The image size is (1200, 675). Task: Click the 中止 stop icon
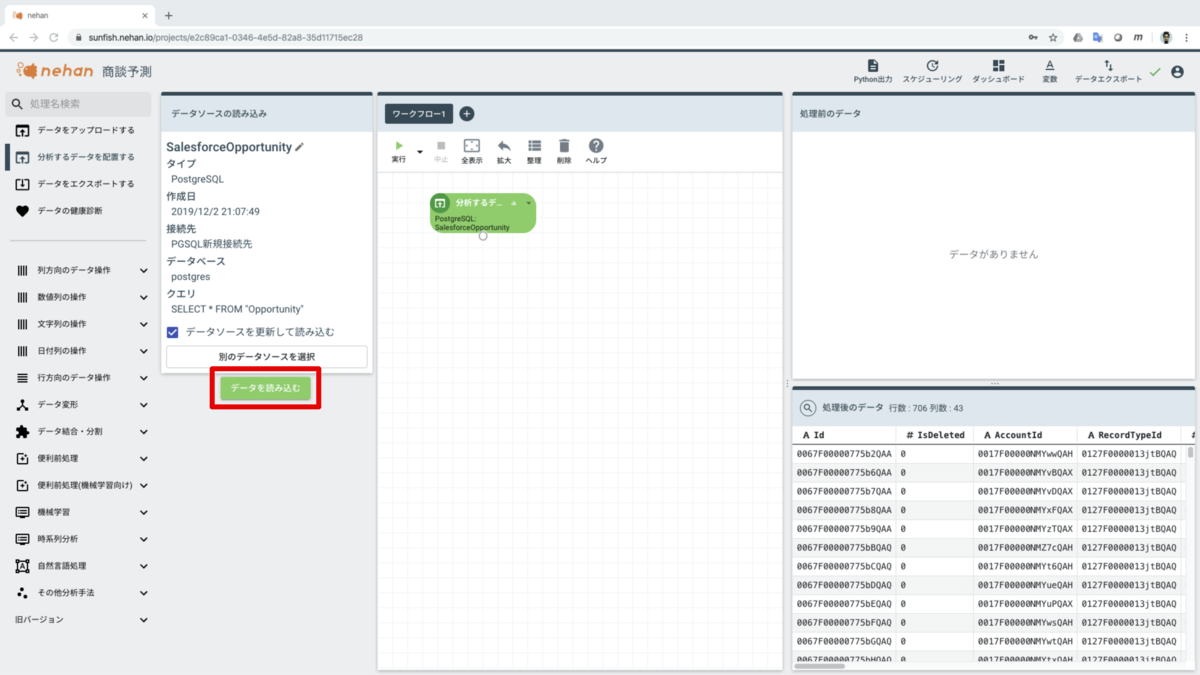pyautogui.click(x=441, y=146)
